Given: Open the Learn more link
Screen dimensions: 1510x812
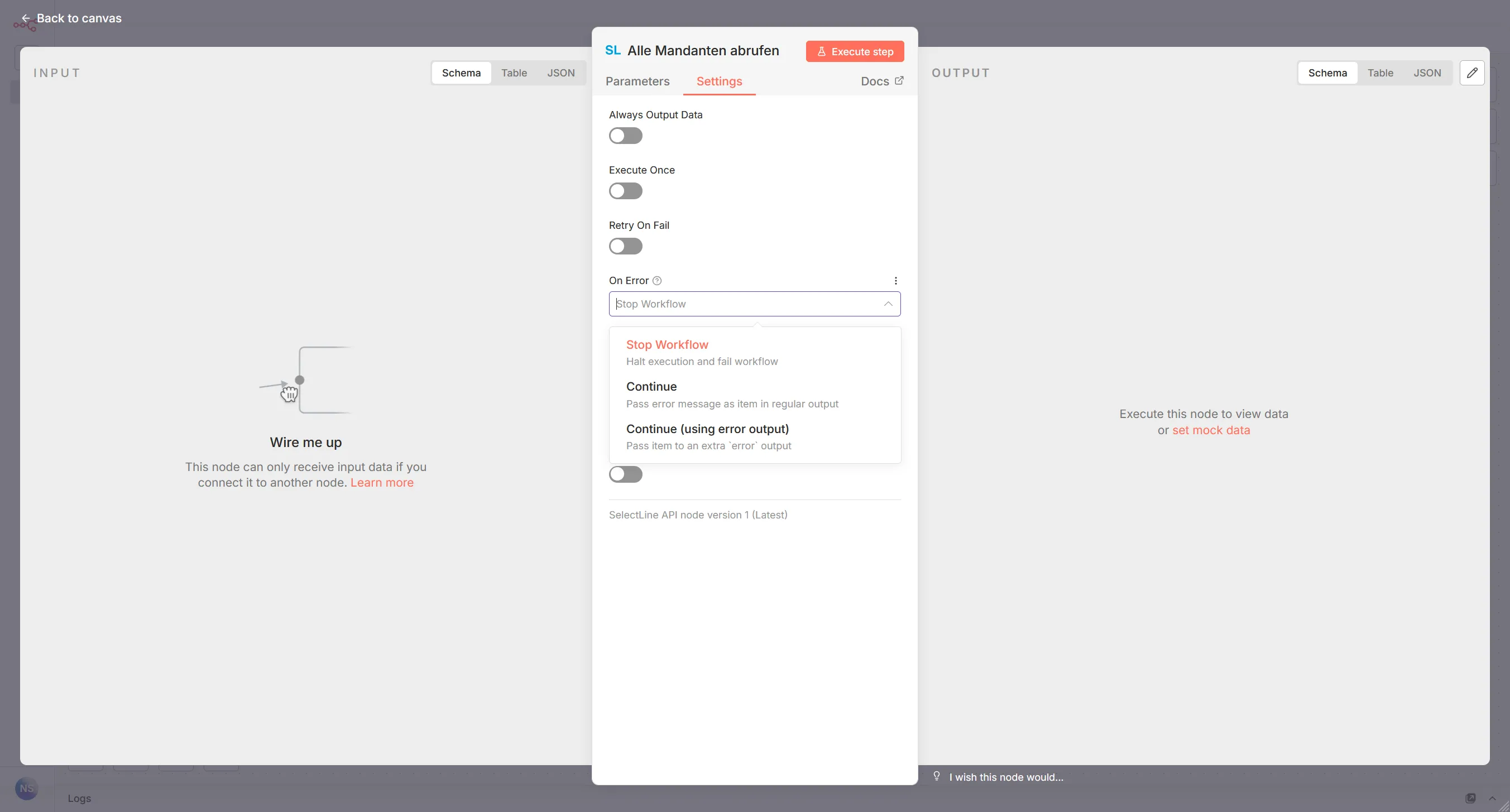Looking at the screenshot, I should 382,483.
